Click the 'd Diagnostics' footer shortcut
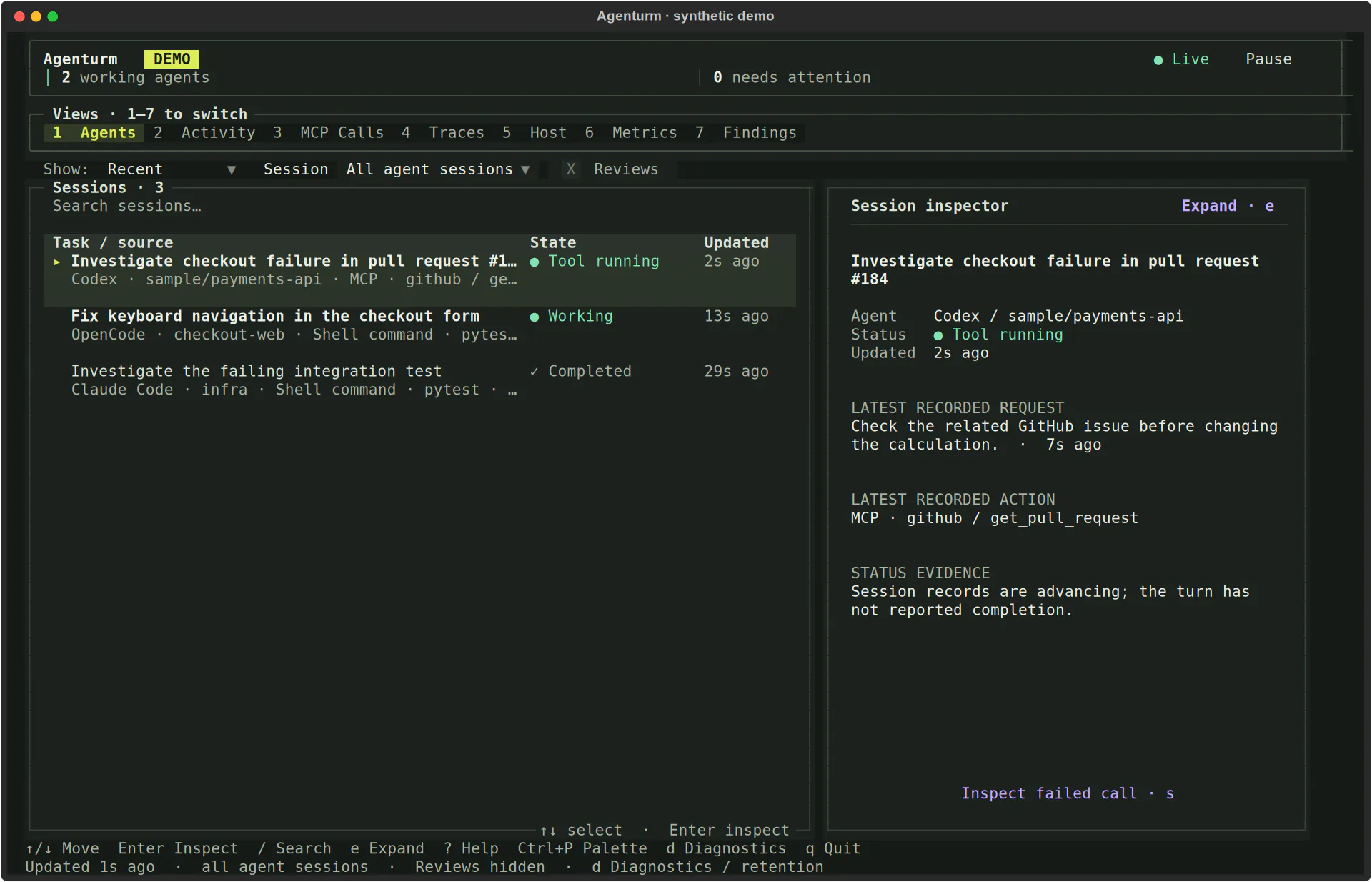Screen dimensions: 1372x882 click(x=726, y=848)
